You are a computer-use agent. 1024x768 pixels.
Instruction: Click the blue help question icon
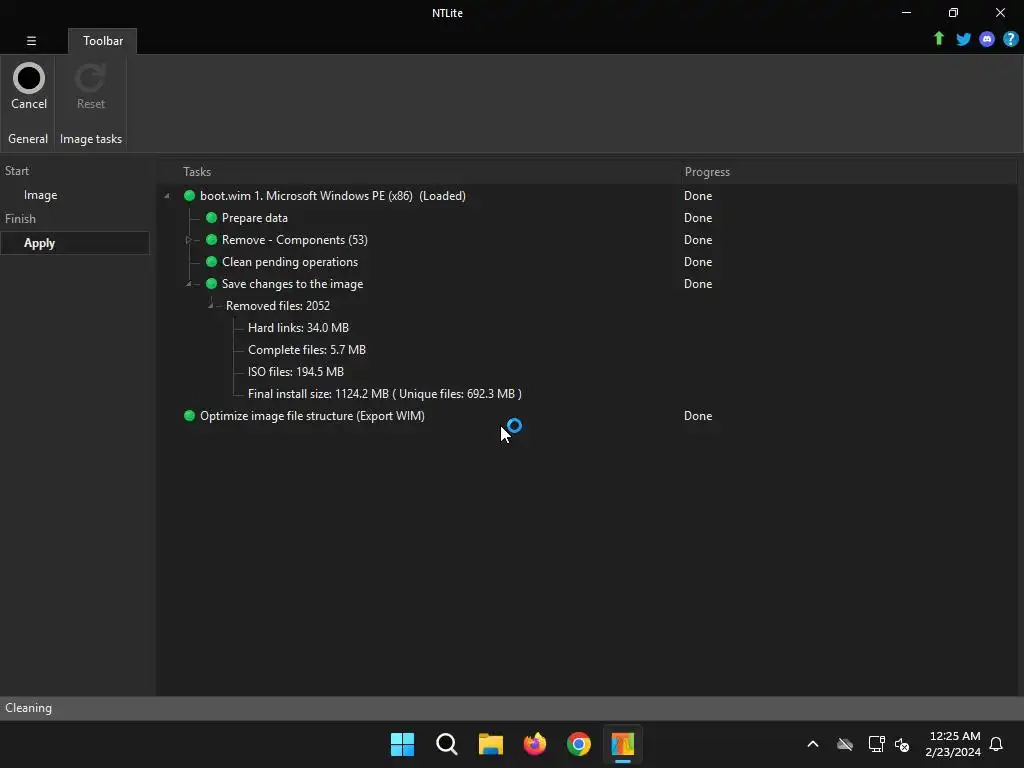click(x=1010, y=39)
